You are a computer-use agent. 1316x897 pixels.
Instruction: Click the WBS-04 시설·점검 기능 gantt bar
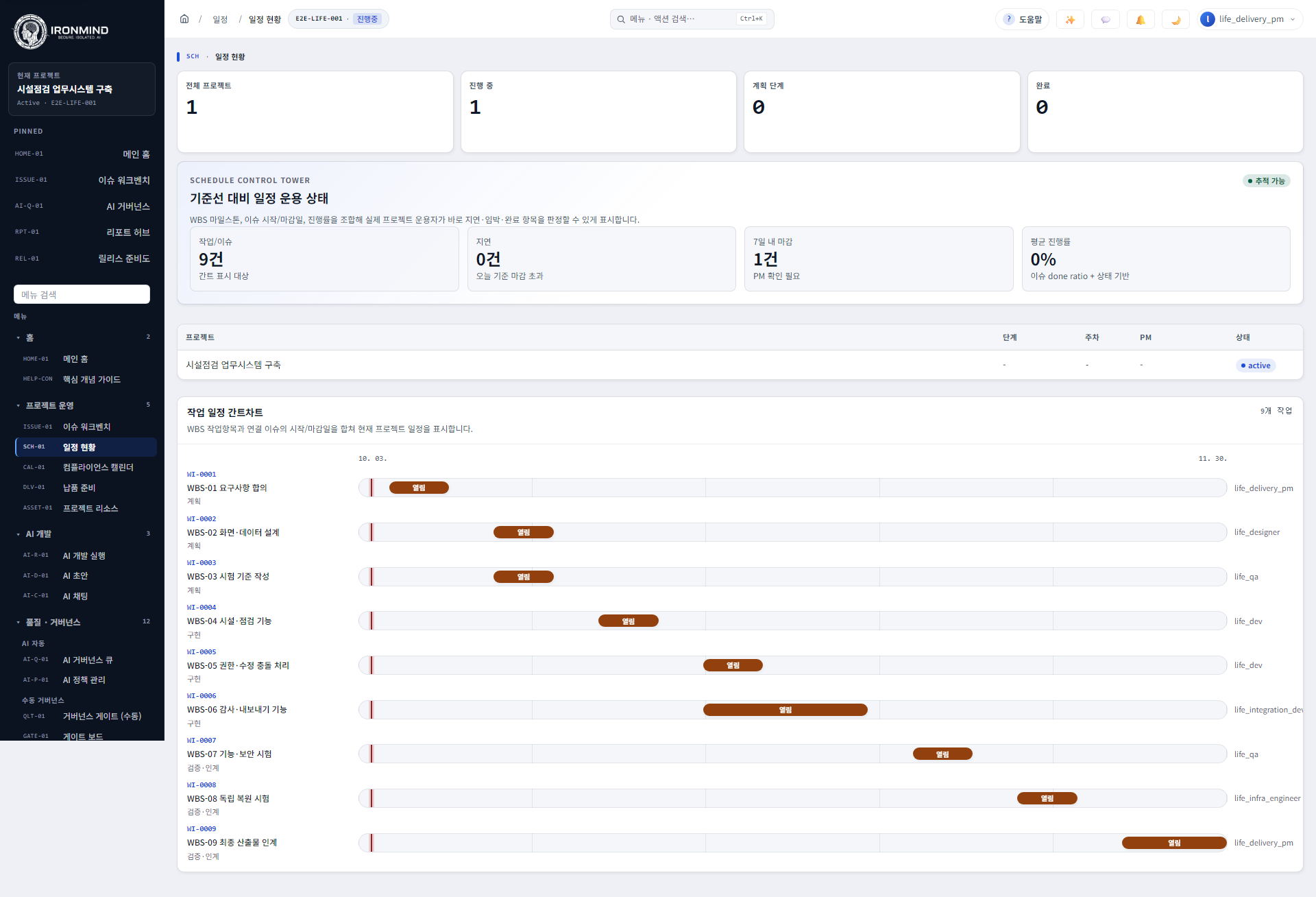[x=628, y=621]
